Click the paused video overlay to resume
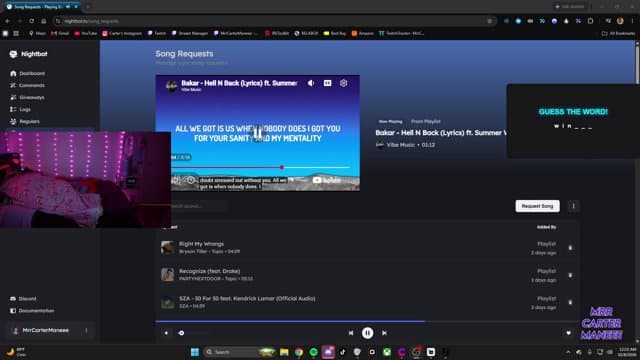Image resolution: width=640 pixels, height=360 pixels. pos(258,133)
